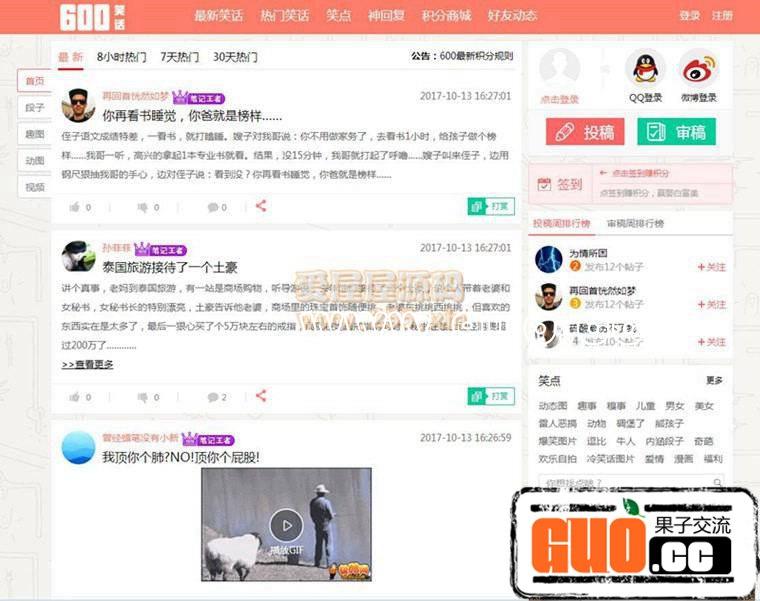760x601 pixels.
Task: Like the first post with thumbs-up icon
Action: (x=74, y=207)
